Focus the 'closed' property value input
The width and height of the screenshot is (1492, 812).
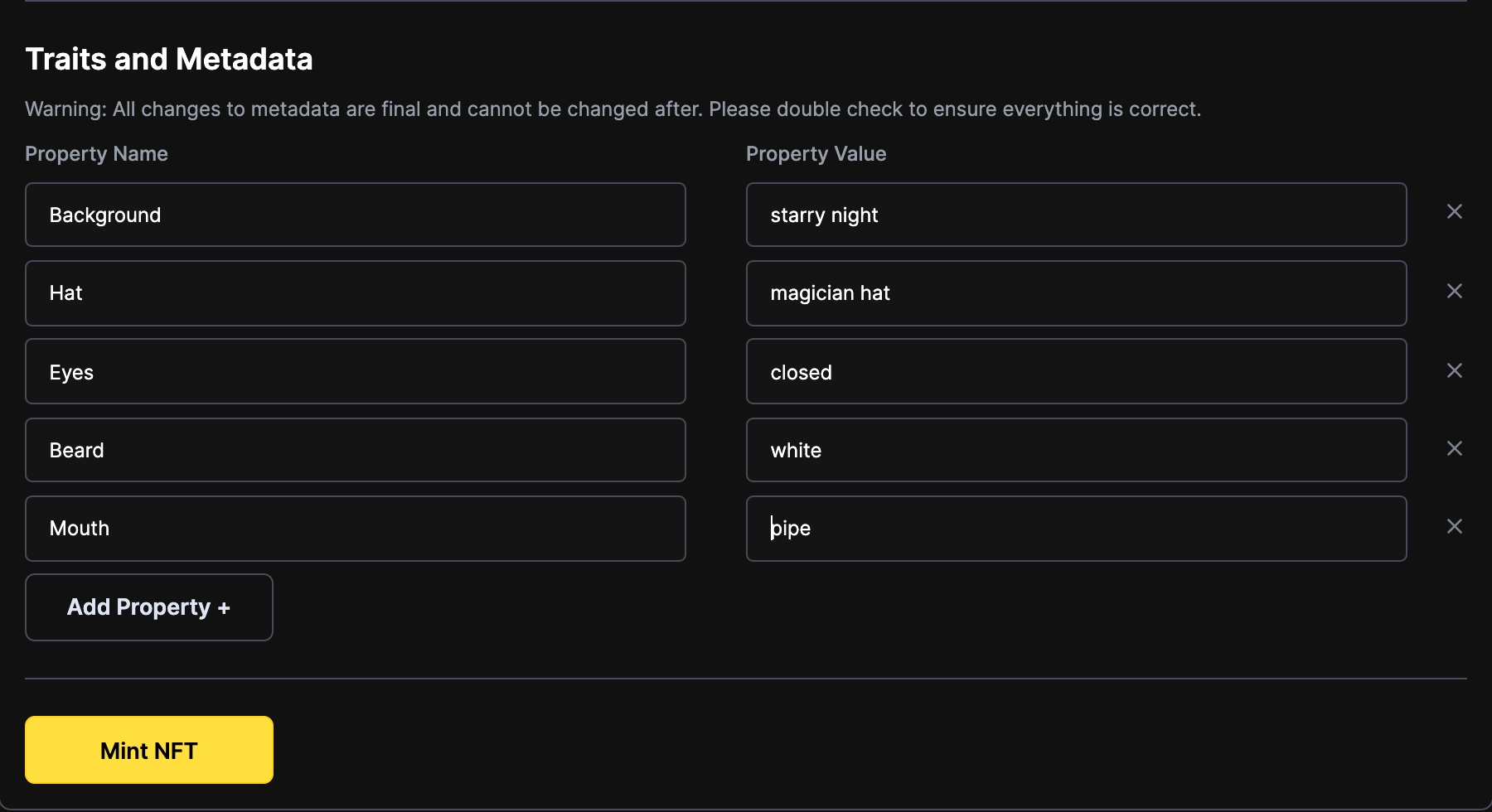point(1076,371)
